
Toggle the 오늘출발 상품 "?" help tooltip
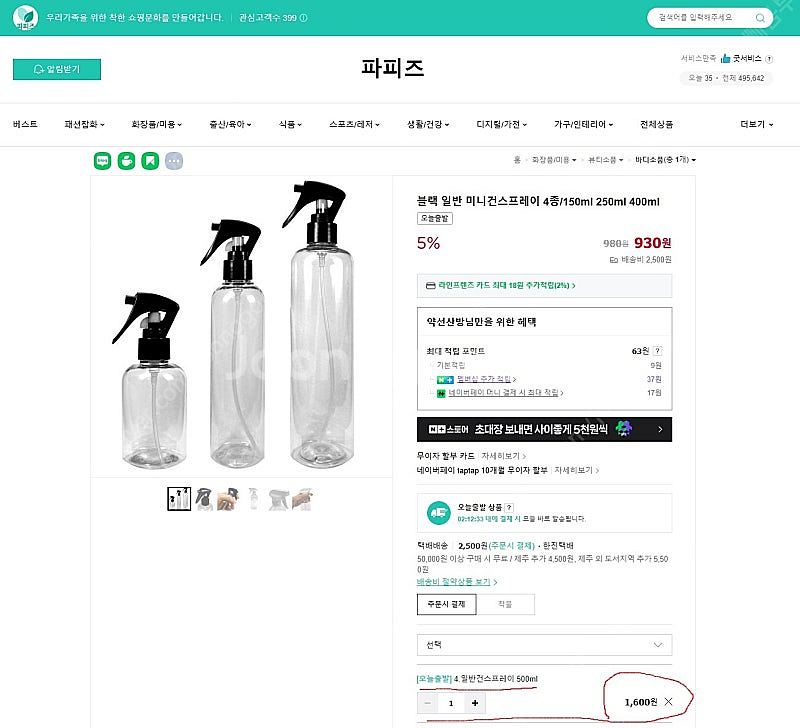[x=510, y=506]
